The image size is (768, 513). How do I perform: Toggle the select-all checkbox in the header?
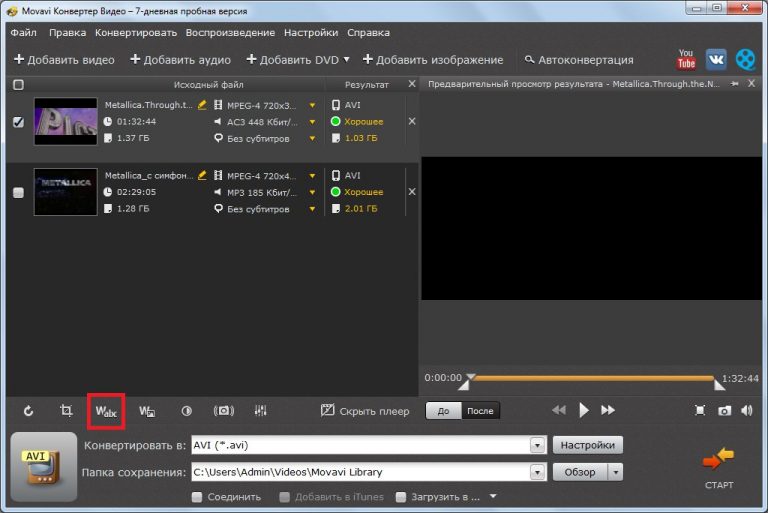click(18, 85)
